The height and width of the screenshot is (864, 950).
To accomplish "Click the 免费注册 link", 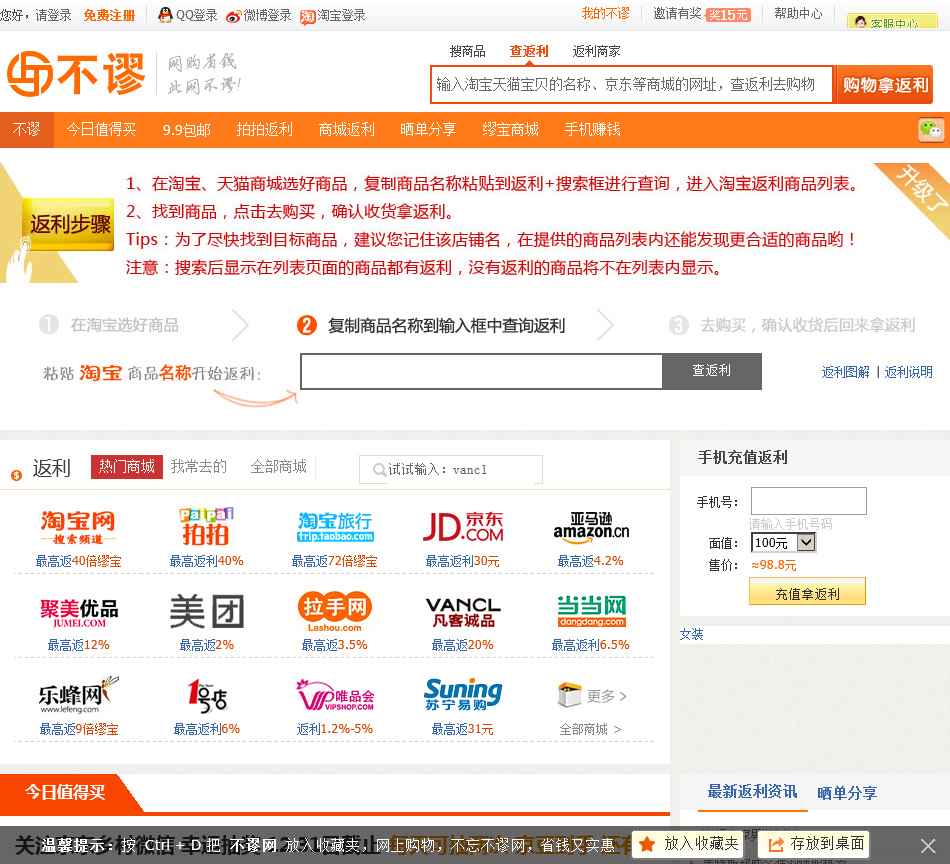I will [109, 15].
